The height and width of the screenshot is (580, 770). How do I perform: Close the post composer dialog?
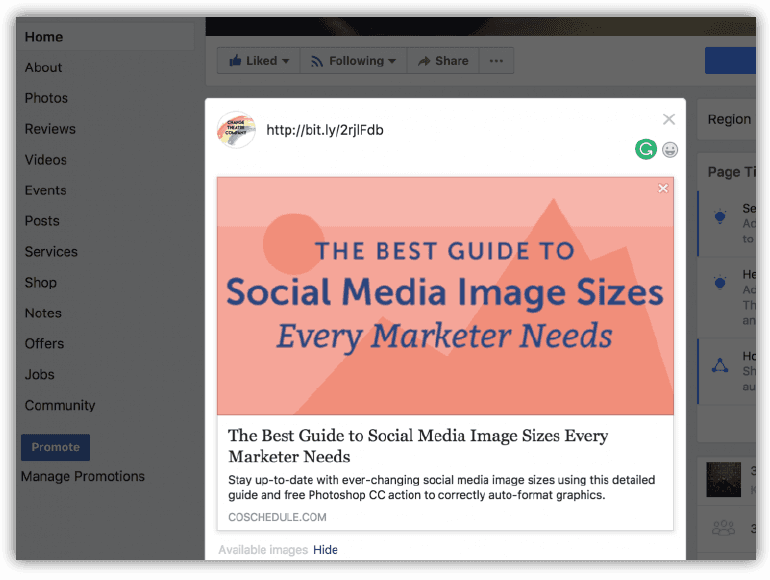tap(669, 119)
